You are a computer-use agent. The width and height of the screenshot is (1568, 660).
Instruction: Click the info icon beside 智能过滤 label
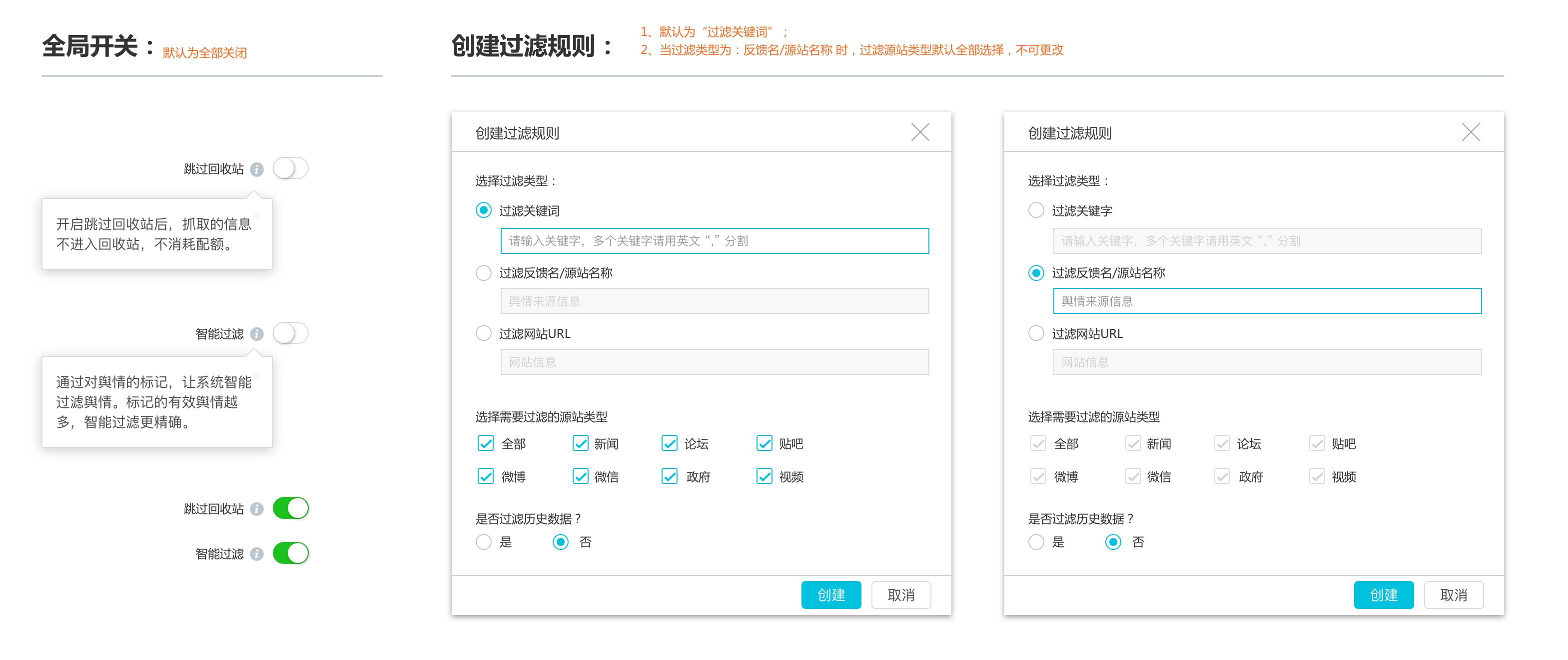click(x=257, y=333)
